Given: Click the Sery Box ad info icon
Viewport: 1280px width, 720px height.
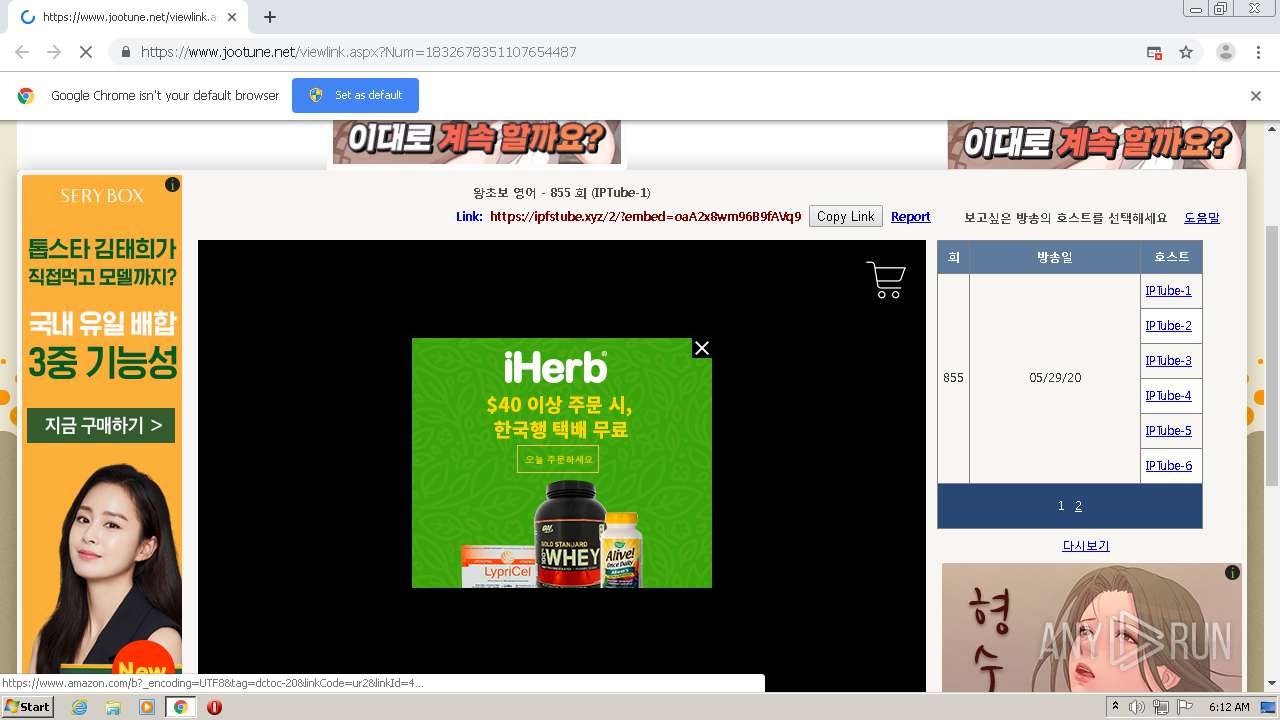Looking at the screenshot, I should (x=172, y=185).
